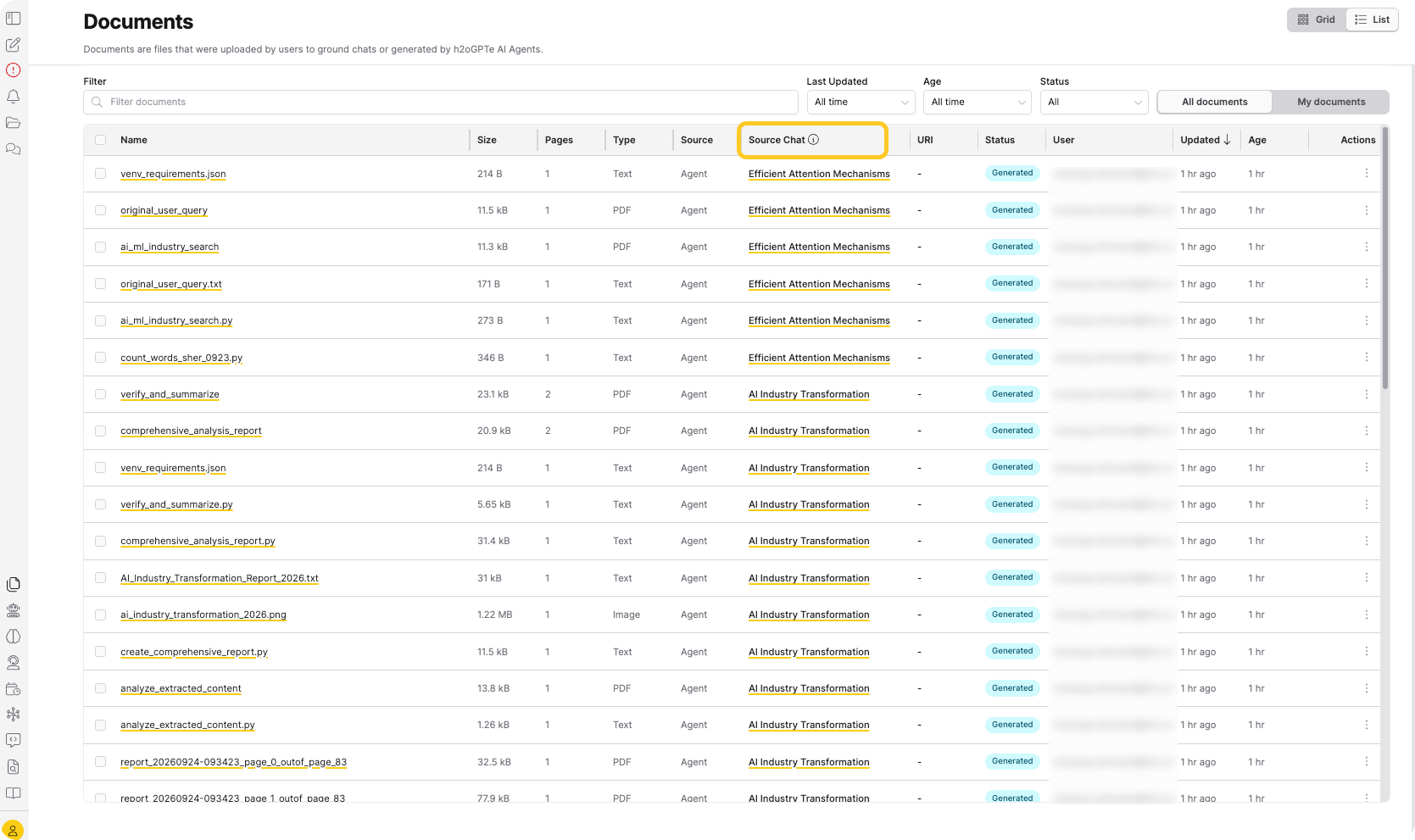The height and width of the screenshot is (840, 1415).
Task: Toggle the sidebar panel icon
Action: click(14, 19)
